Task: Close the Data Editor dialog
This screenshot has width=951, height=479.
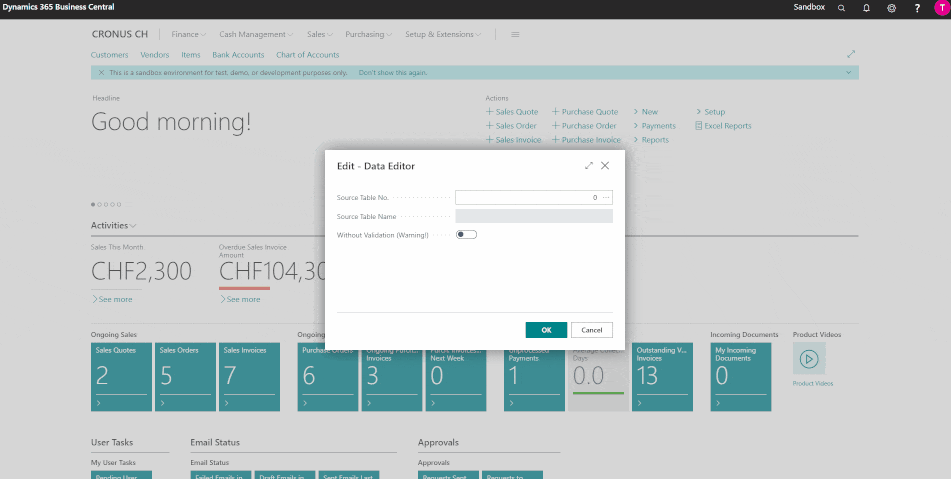Action: click(605, 166)
